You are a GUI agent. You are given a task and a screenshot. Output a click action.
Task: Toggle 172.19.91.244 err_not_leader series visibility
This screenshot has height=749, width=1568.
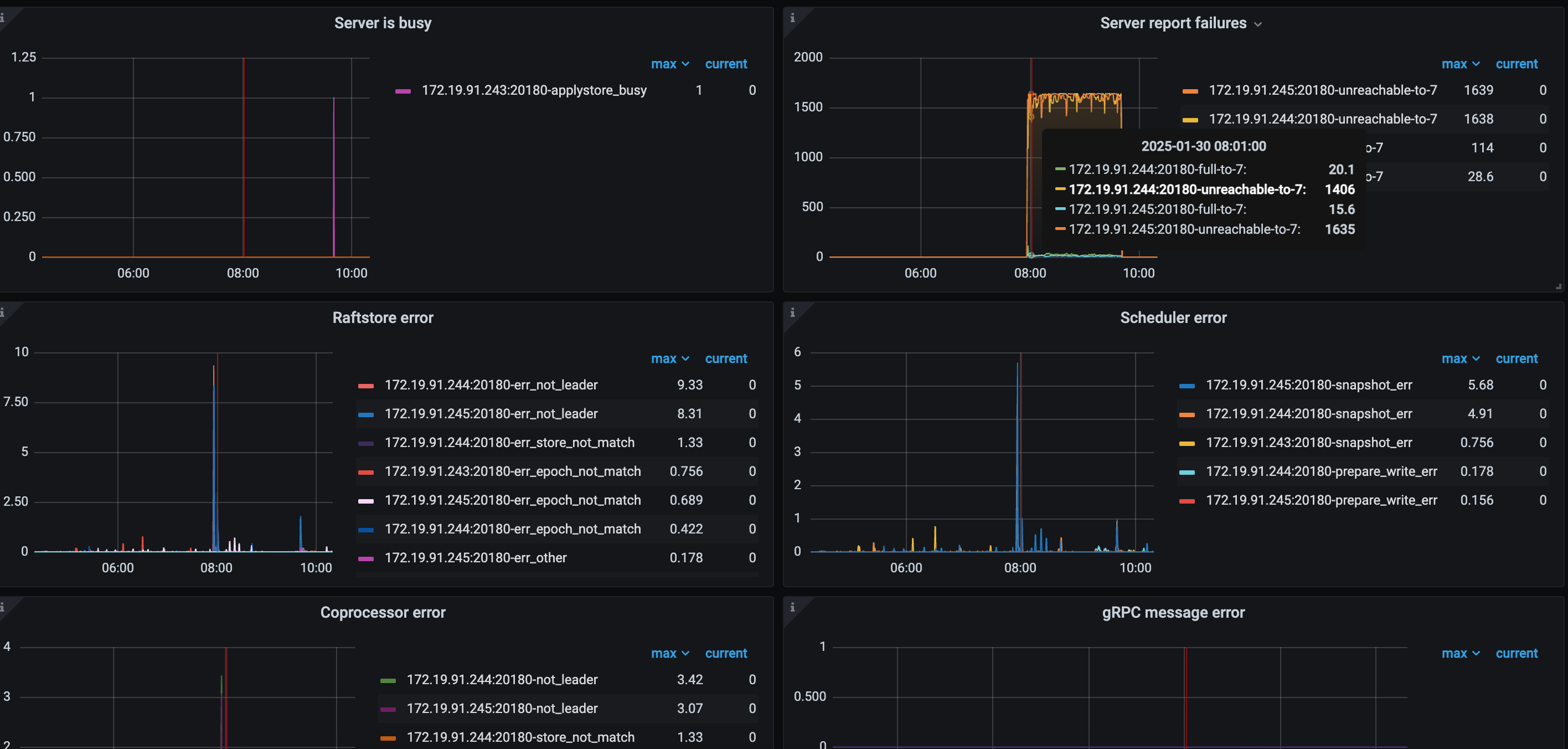[491, 385]
